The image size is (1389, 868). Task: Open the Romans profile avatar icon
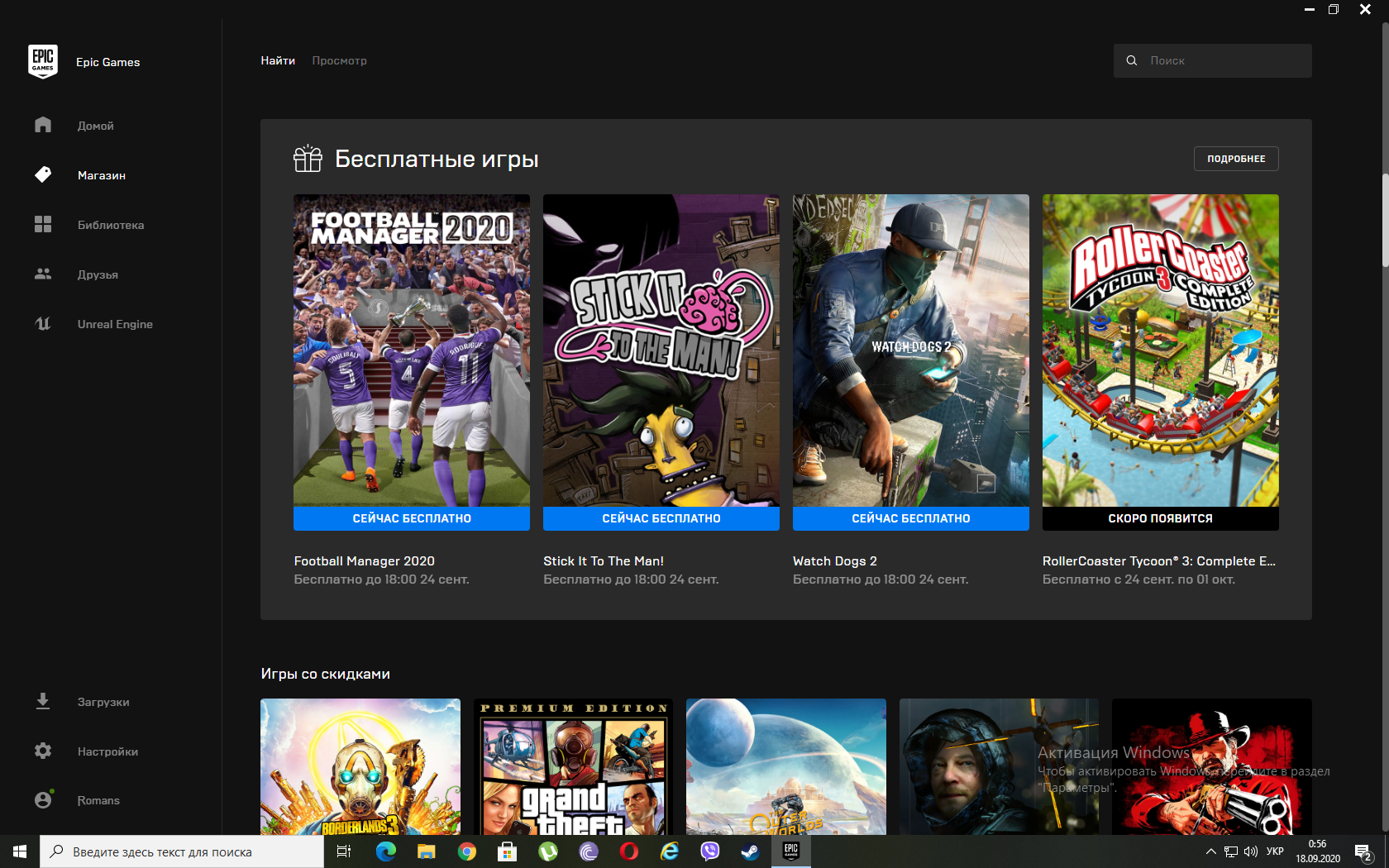pyautogui.click(x=43, y=799)
